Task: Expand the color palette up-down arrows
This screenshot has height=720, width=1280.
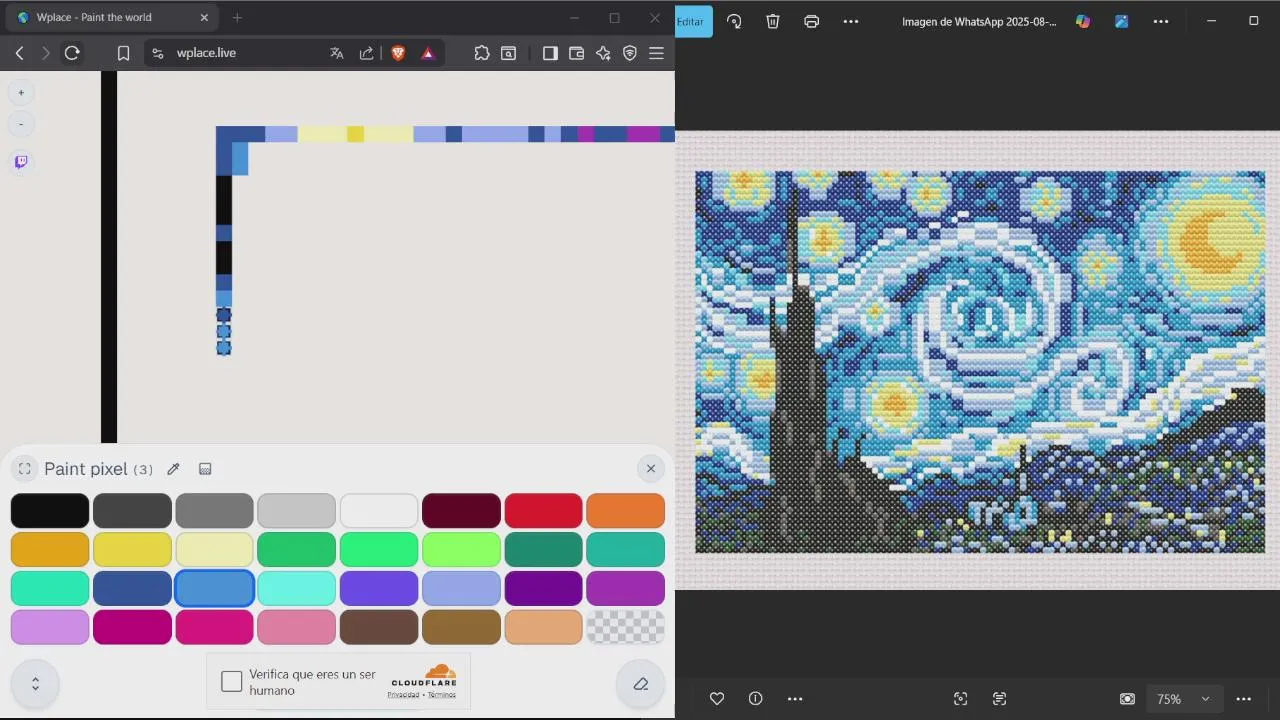Action: (35, 684)
